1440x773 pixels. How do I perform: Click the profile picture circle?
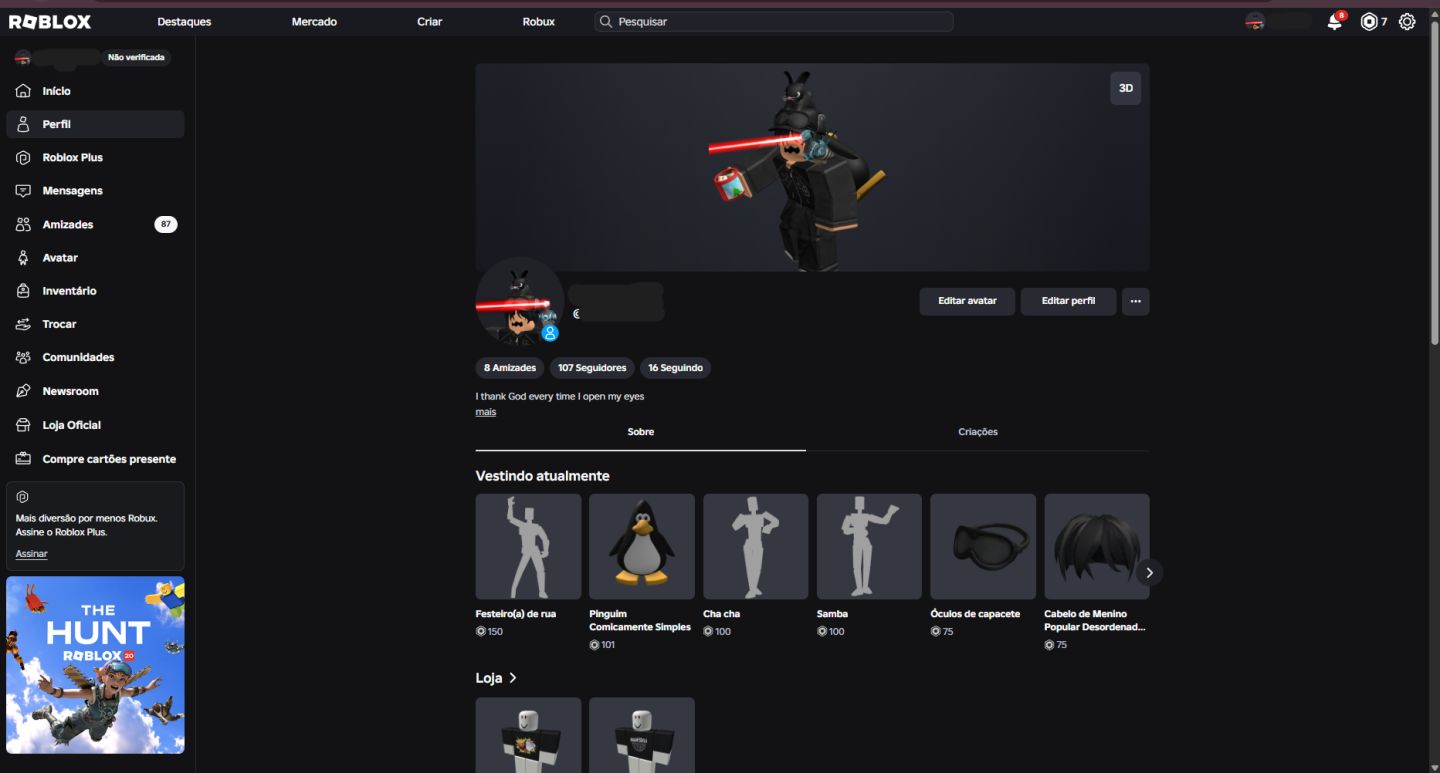coord(519,301)
